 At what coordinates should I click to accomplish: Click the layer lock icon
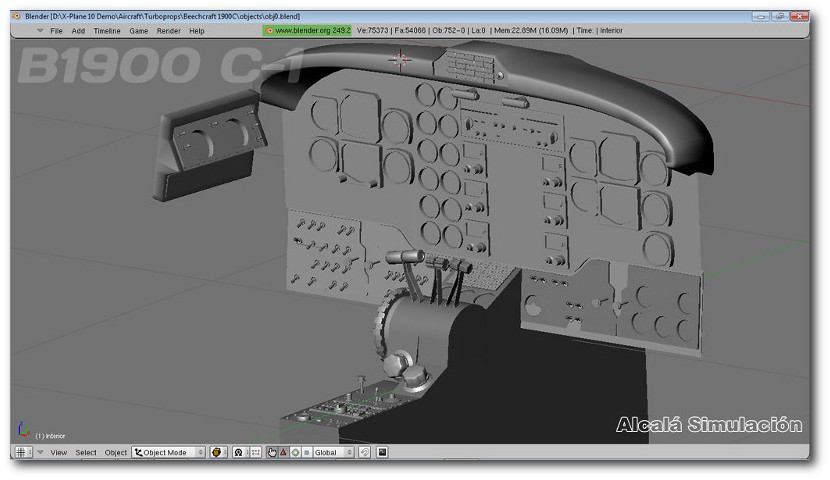click(365, 452)
